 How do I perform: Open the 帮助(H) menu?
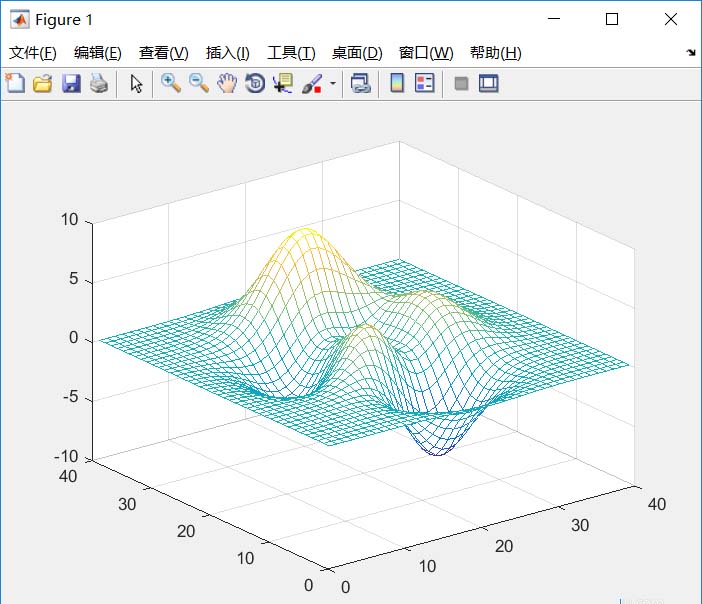(x=496, y=53)
